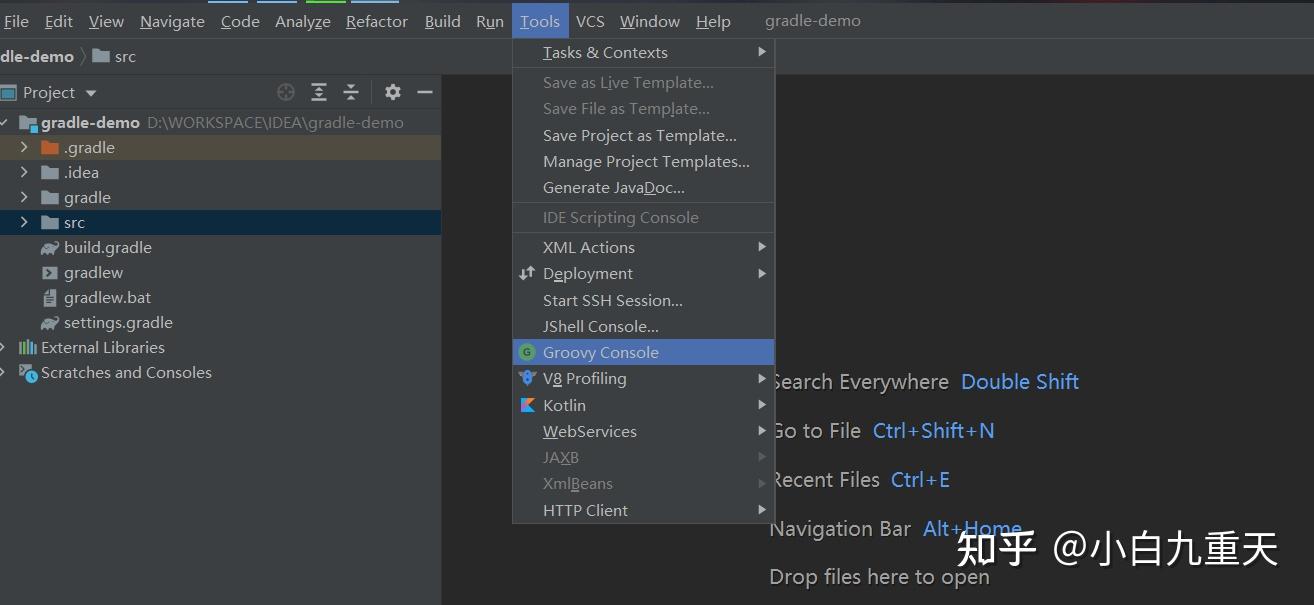Click the Groovy Console green icon

[x=527, y=352]
